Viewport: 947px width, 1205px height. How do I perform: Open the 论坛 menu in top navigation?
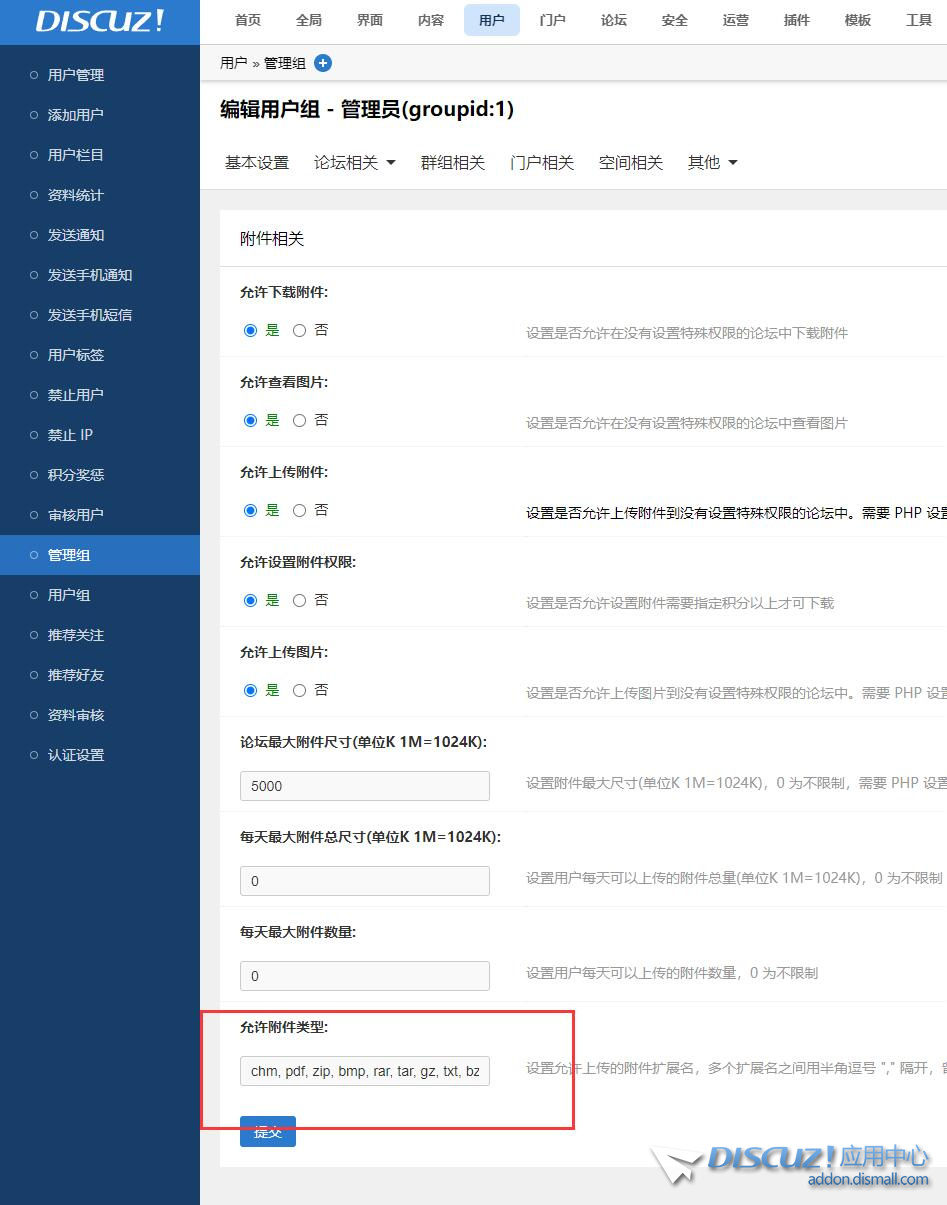(x=613, y=19)
